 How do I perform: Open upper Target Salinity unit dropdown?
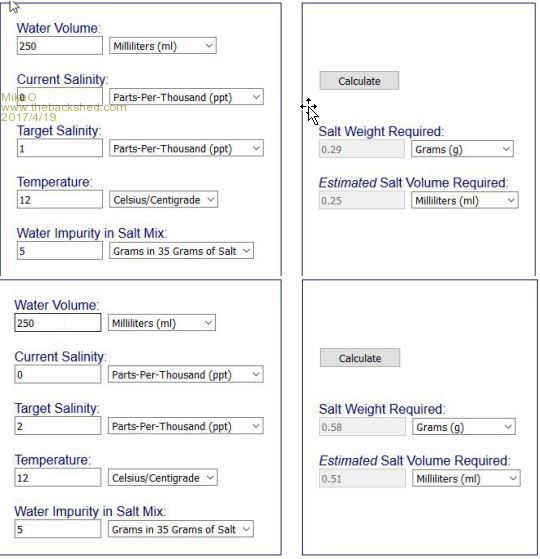pyautogui.click(x=186, y=148)
